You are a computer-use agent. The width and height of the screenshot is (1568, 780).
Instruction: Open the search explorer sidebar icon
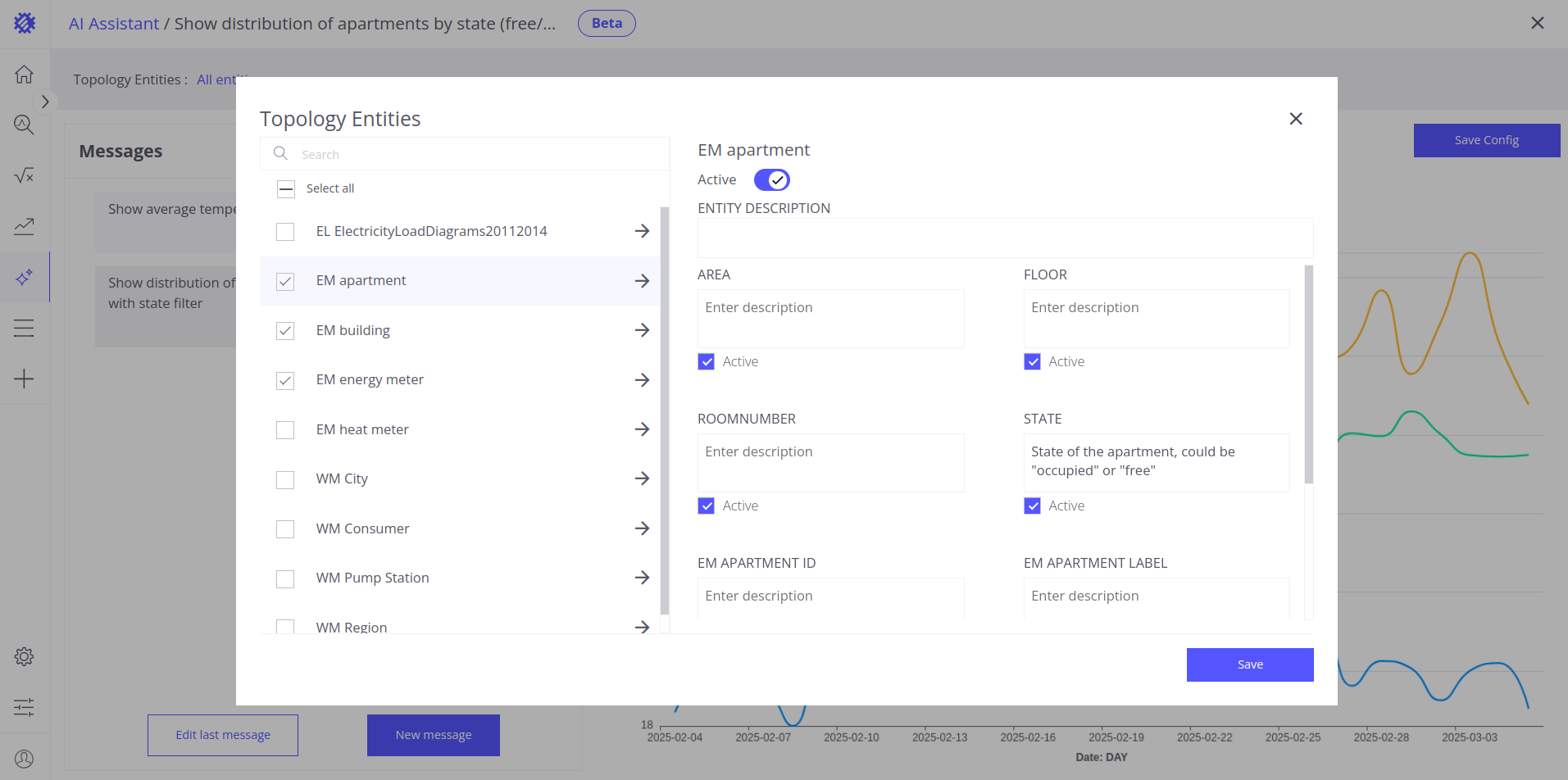coord(24,125)
